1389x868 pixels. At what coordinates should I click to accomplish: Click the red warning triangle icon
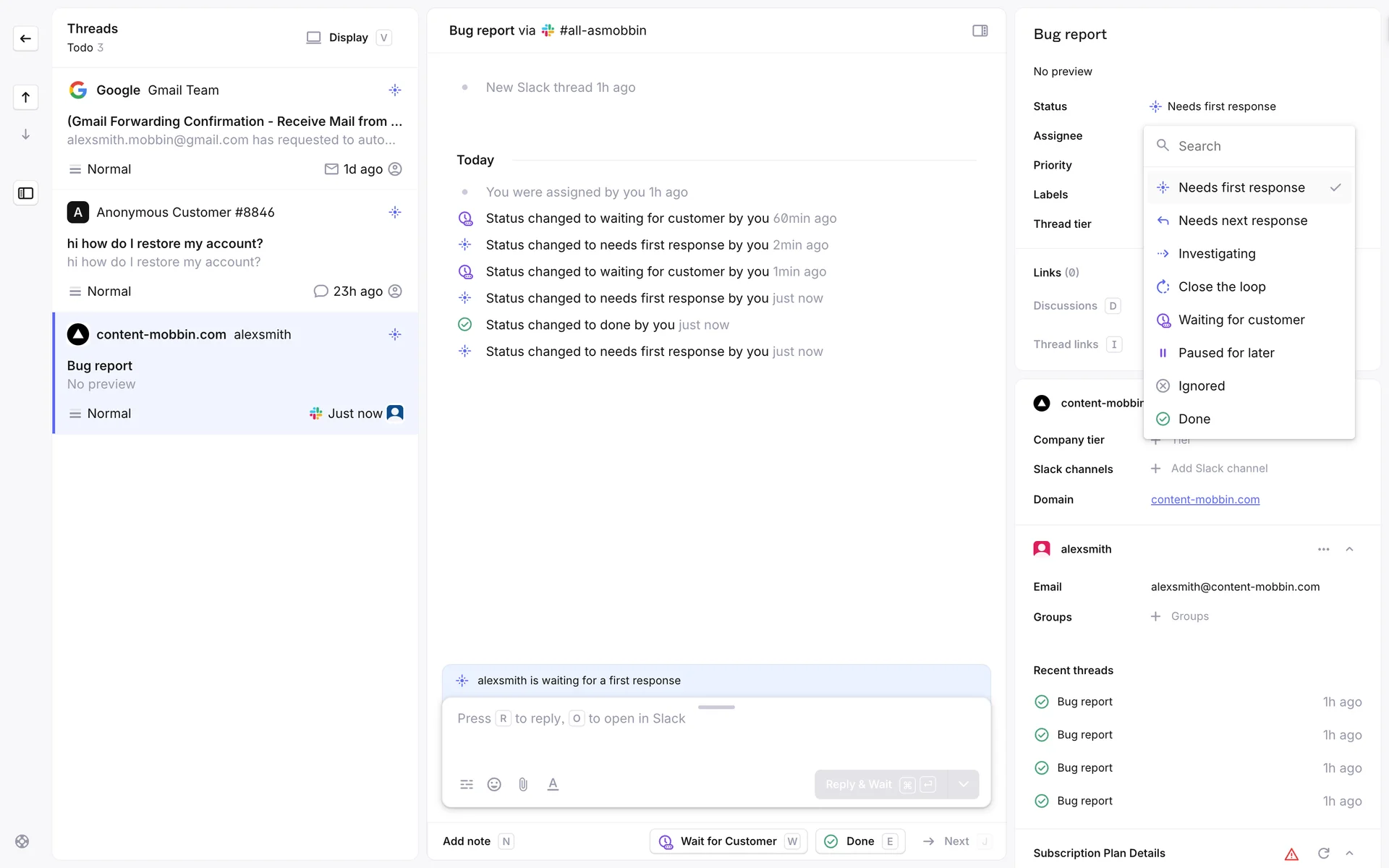pyautogui.click(x=1291, y=854)
